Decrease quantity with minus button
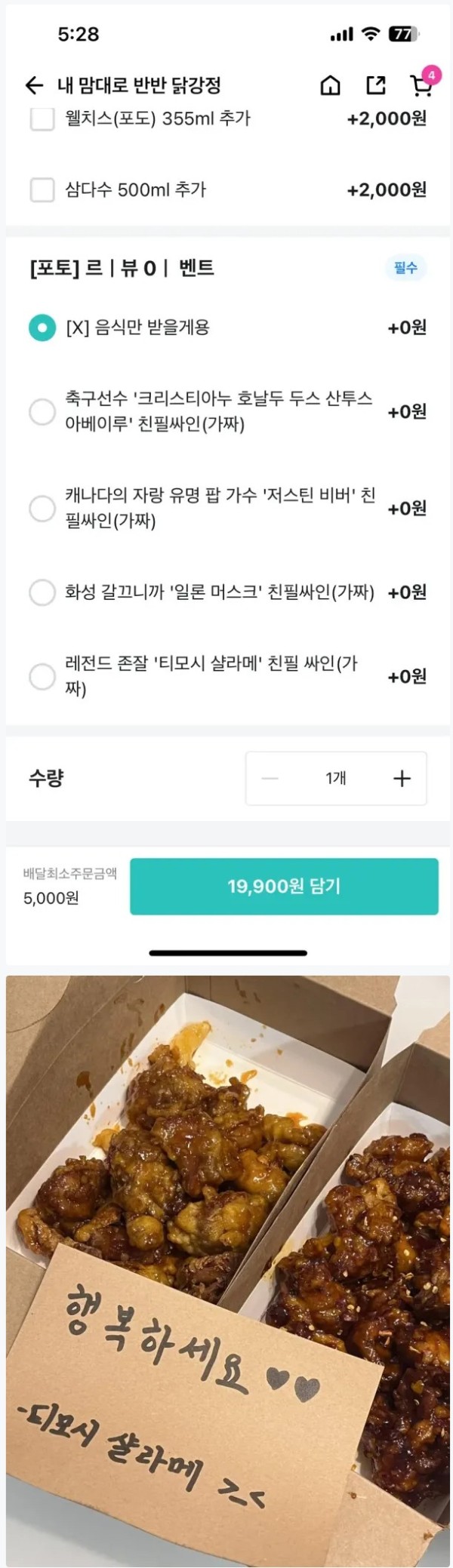 click(x=270, y=778)
